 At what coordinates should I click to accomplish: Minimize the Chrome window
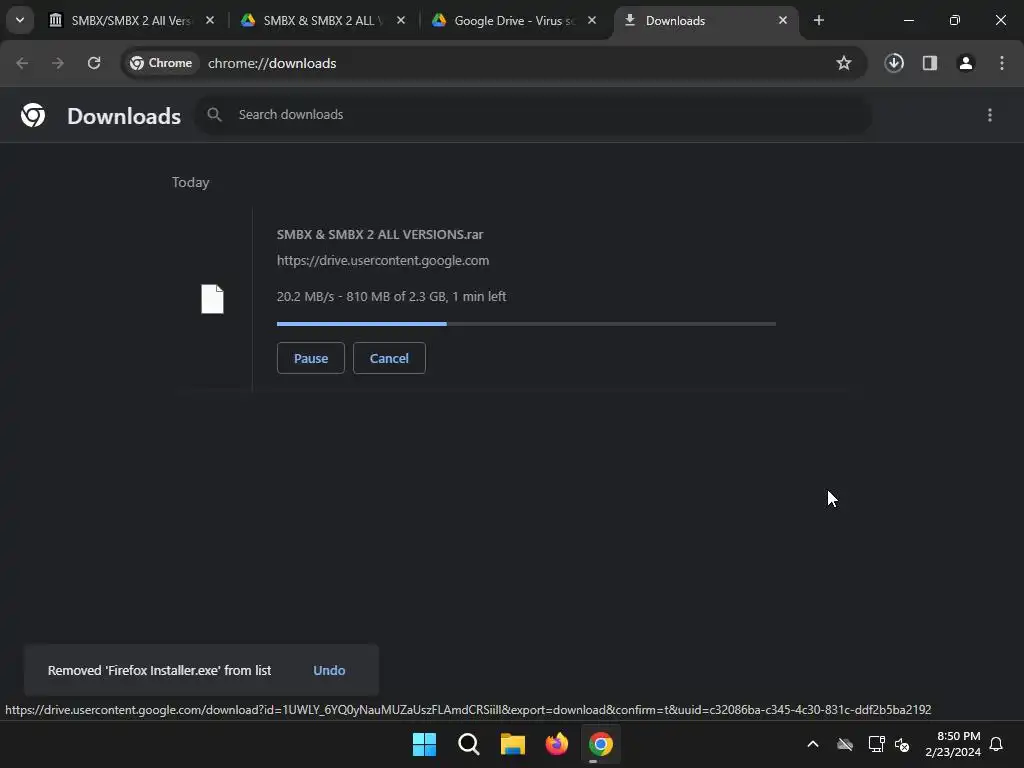coord(908,20)
